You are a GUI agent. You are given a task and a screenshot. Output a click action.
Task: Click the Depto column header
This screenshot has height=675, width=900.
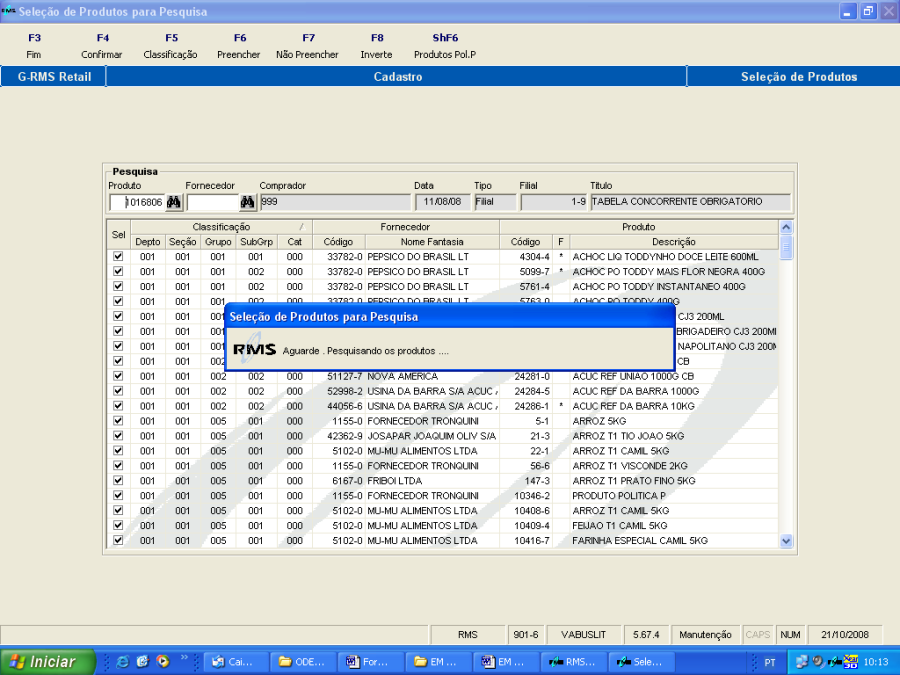148,242
